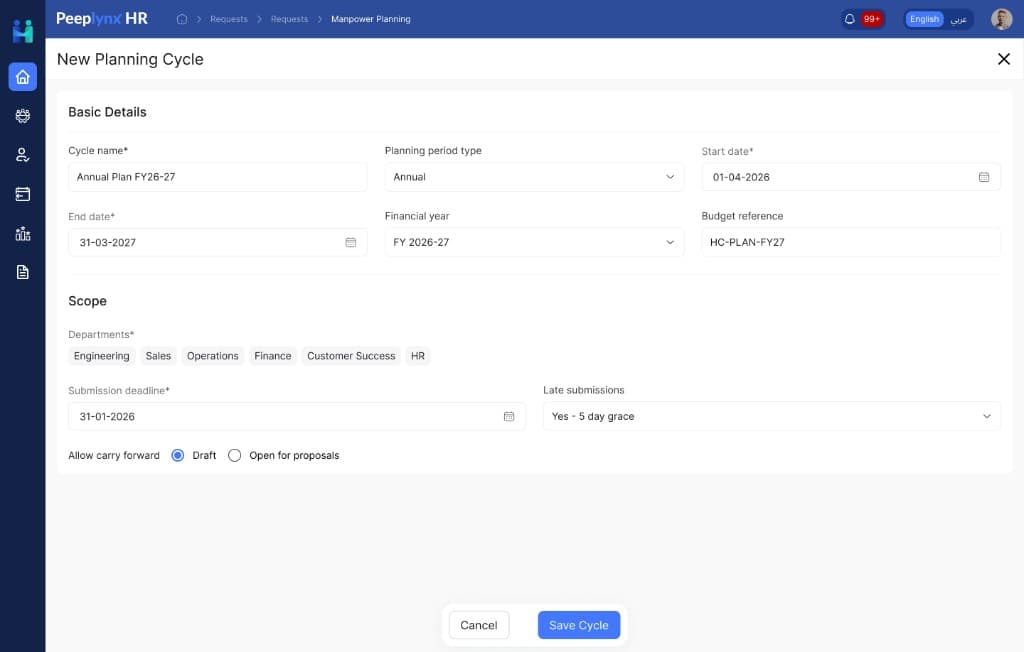Open the analytics chart sidebar icon
The height and width of the screenshot is (652, 1024).
click(23, 233)
